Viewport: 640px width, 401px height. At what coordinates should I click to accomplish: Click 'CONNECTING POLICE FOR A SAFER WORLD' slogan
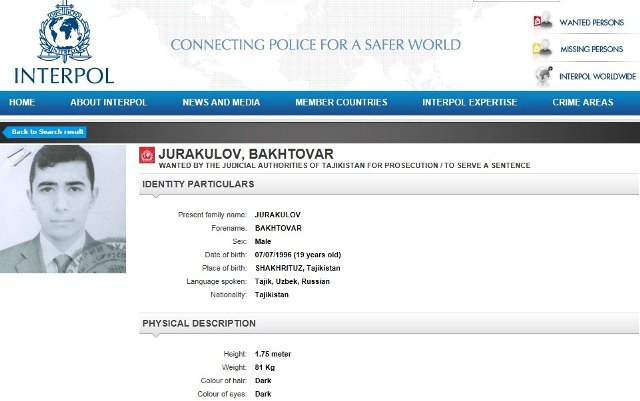point(316,45)
